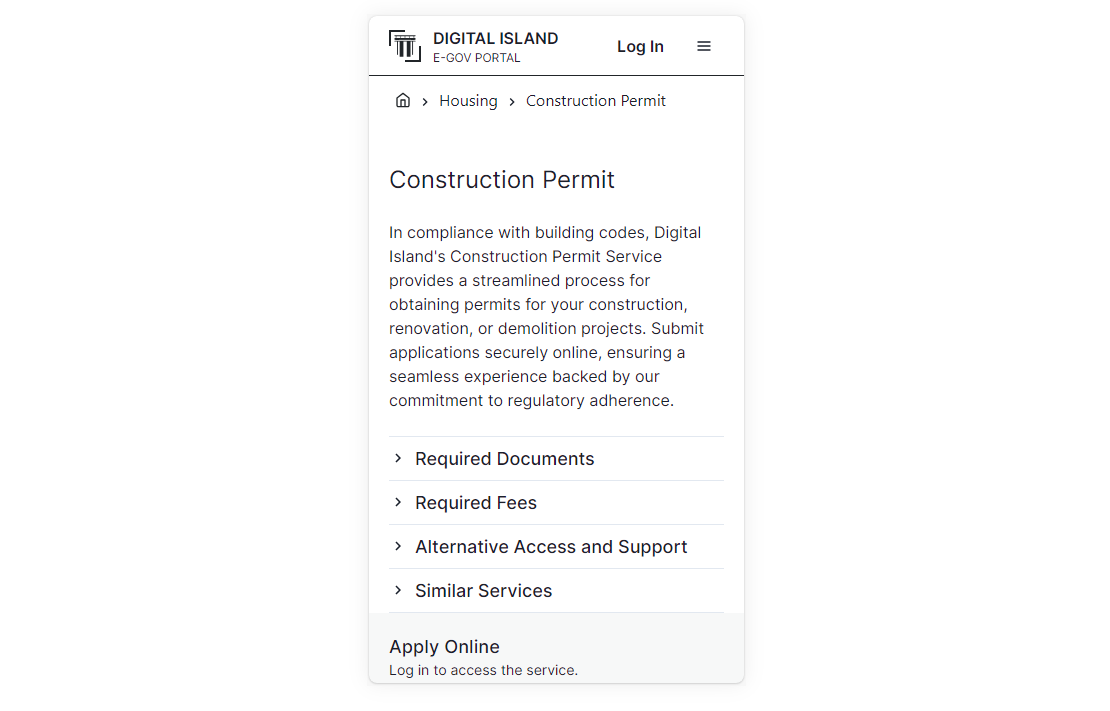Select the Construction Permit breadcrumb item
The image size is (1110, 711).
[x=595, y=101]
